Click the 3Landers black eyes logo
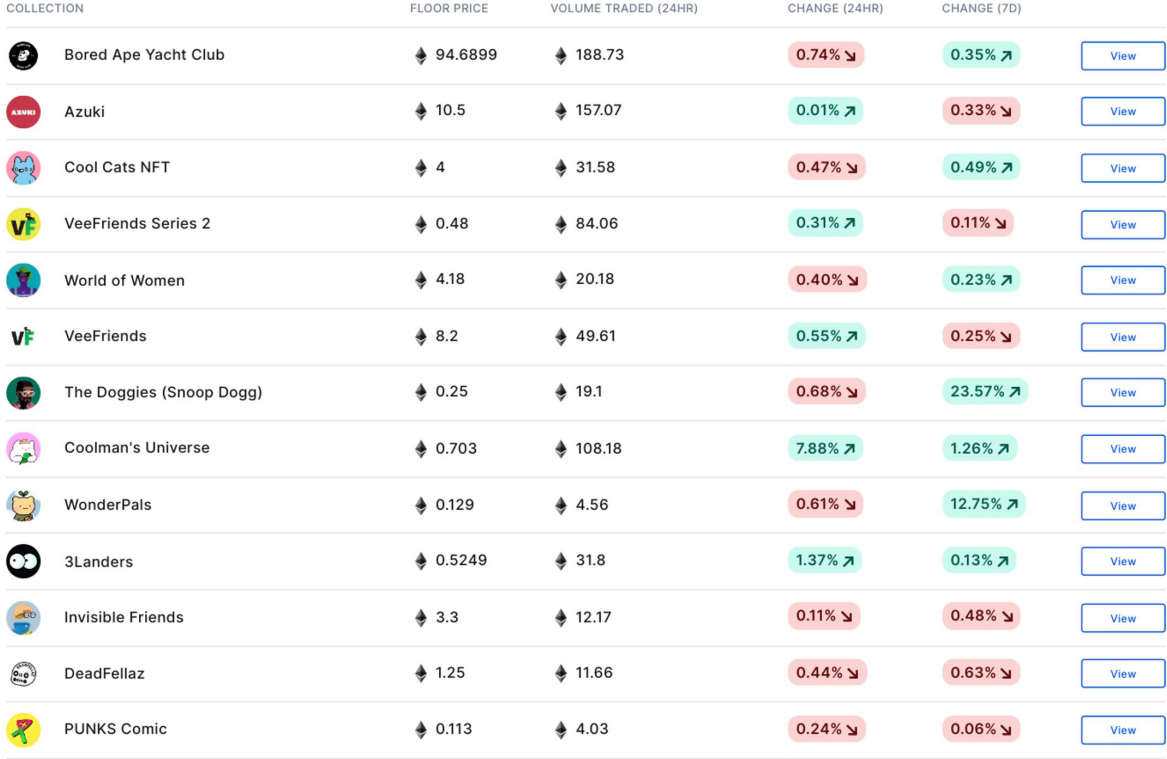 click(23, 561)
